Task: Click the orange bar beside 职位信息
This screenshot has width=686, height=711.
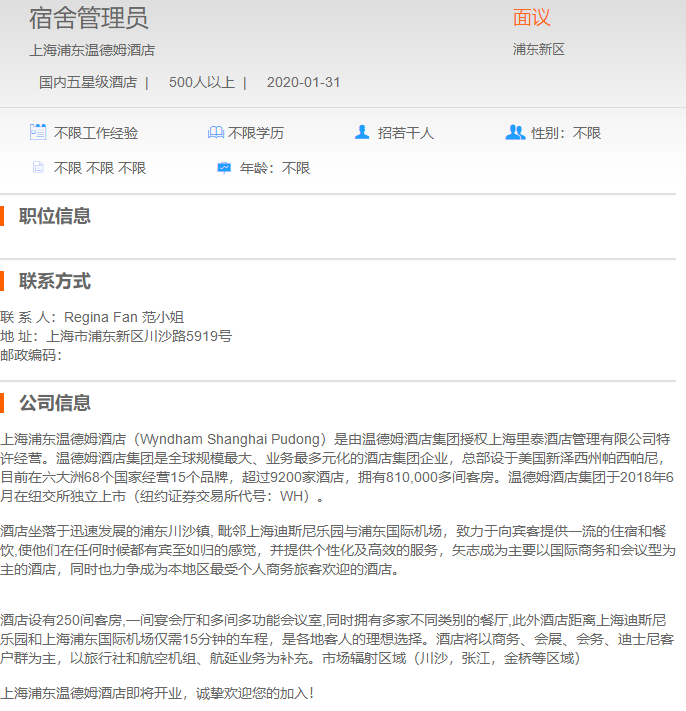Action: click(3, 216)
